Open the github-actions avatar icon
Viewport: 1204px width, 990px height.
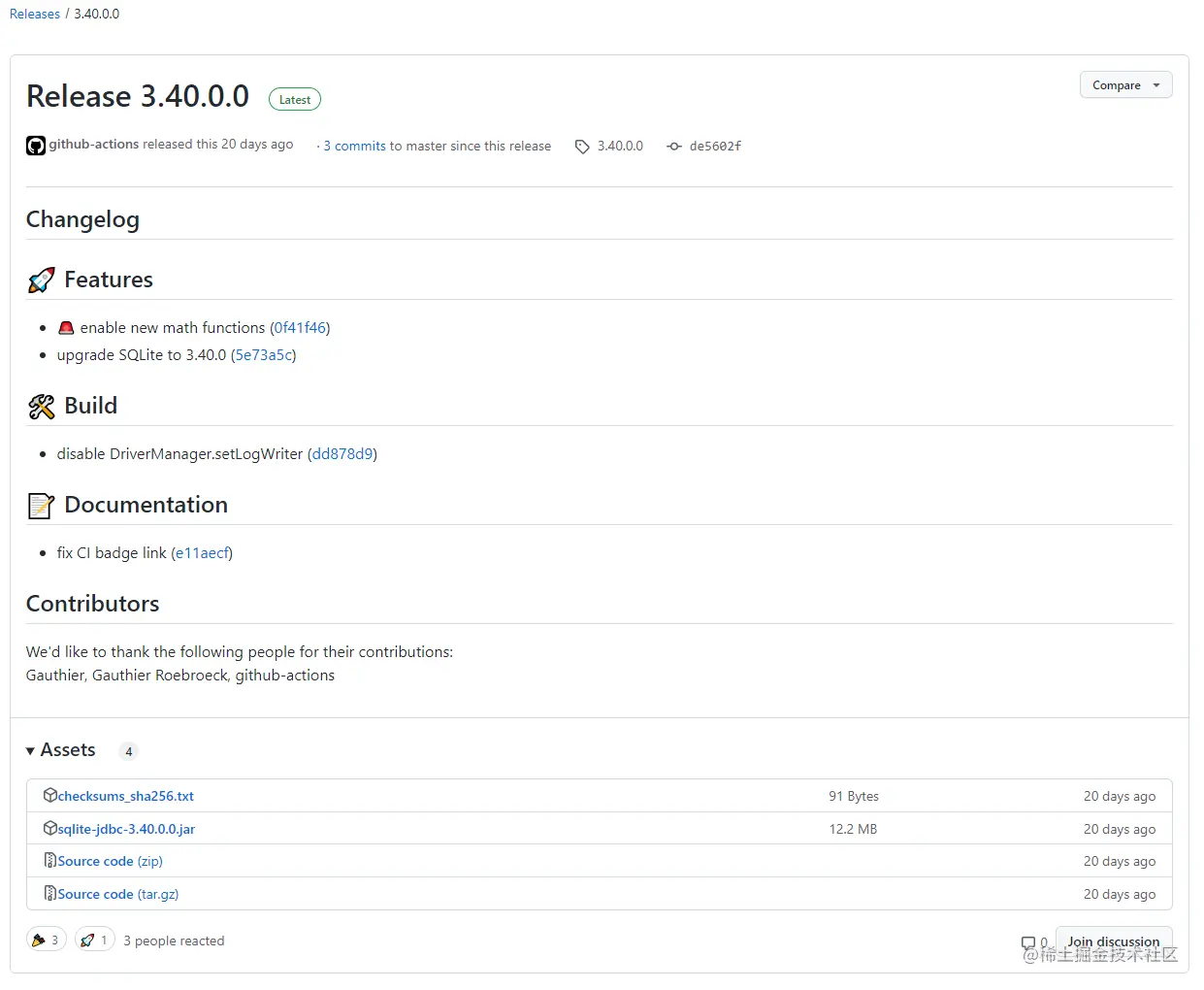click(x=36, y=146)
